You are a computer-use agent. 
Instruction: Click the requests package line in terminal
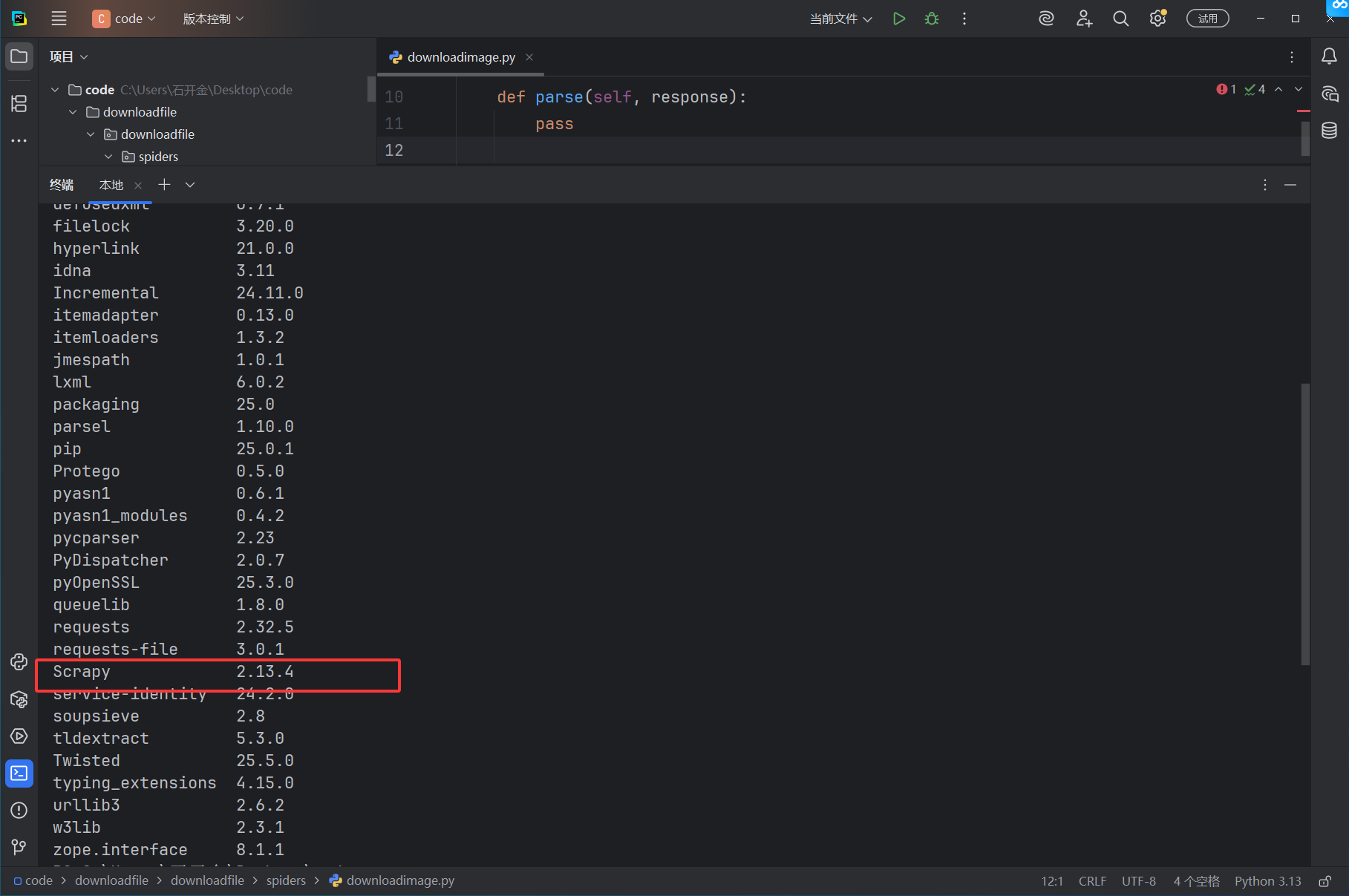(x=173, y=627)
